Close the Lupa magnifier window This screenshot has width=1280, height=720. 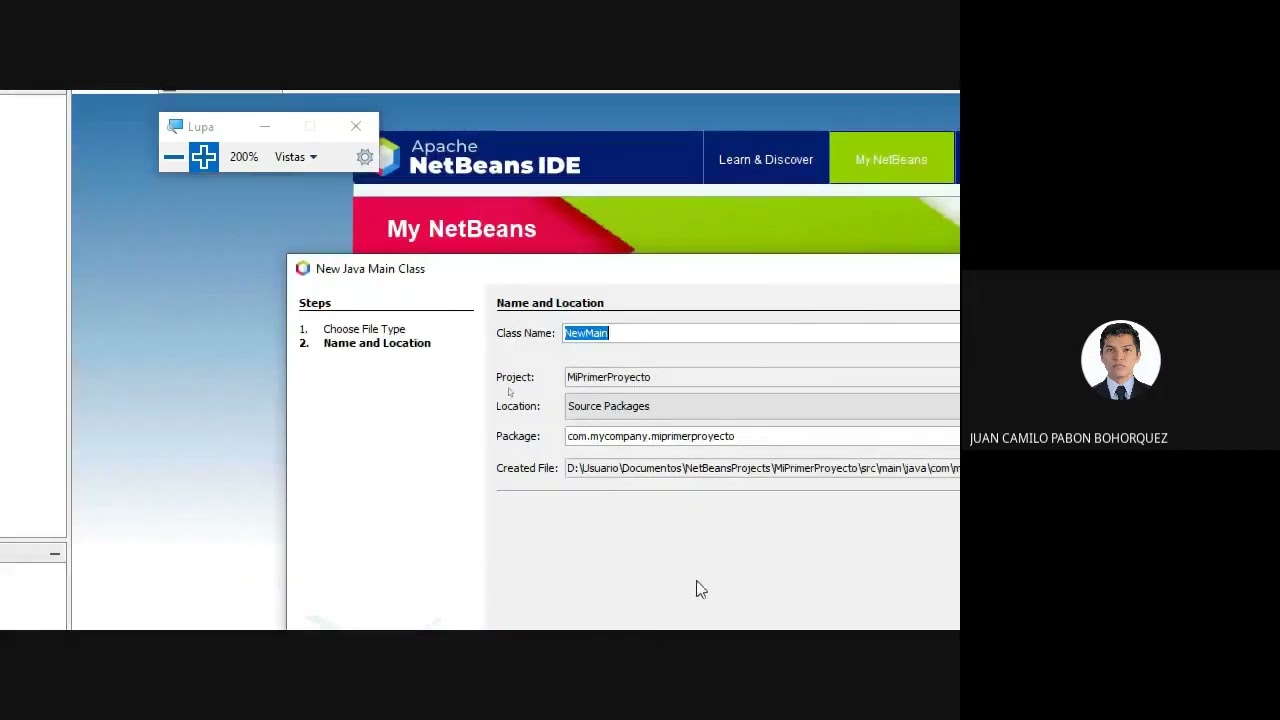[x=356, y=126]
